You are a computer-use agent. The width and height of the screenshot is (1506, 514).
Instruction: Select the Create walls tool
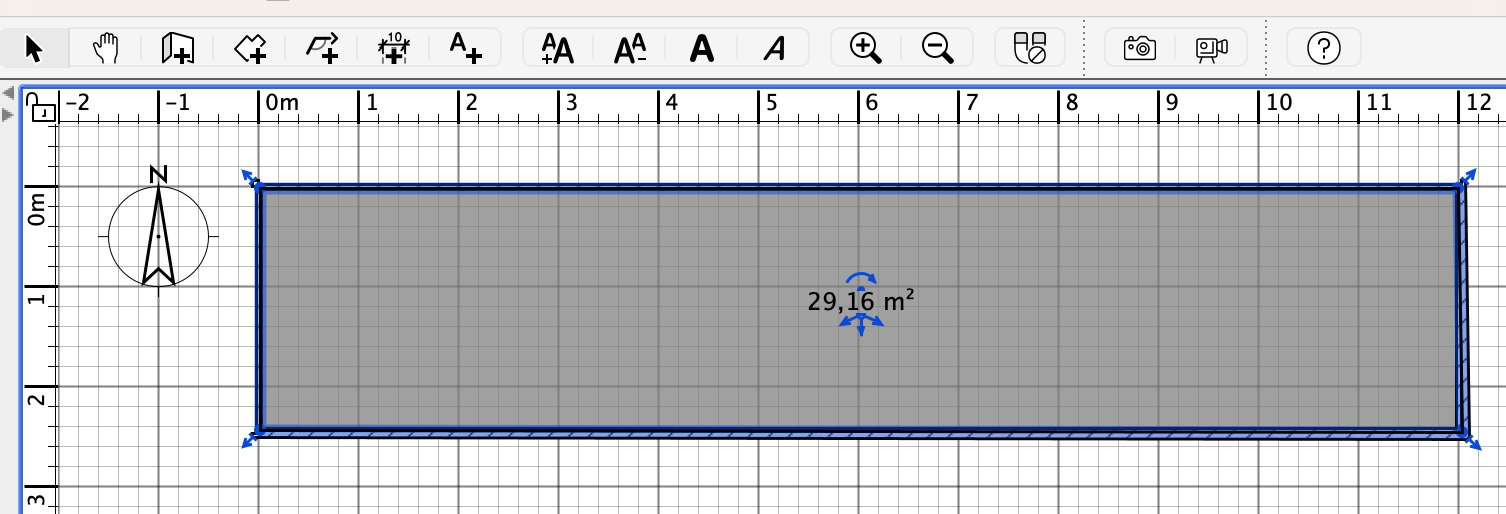tap(177, 47)
